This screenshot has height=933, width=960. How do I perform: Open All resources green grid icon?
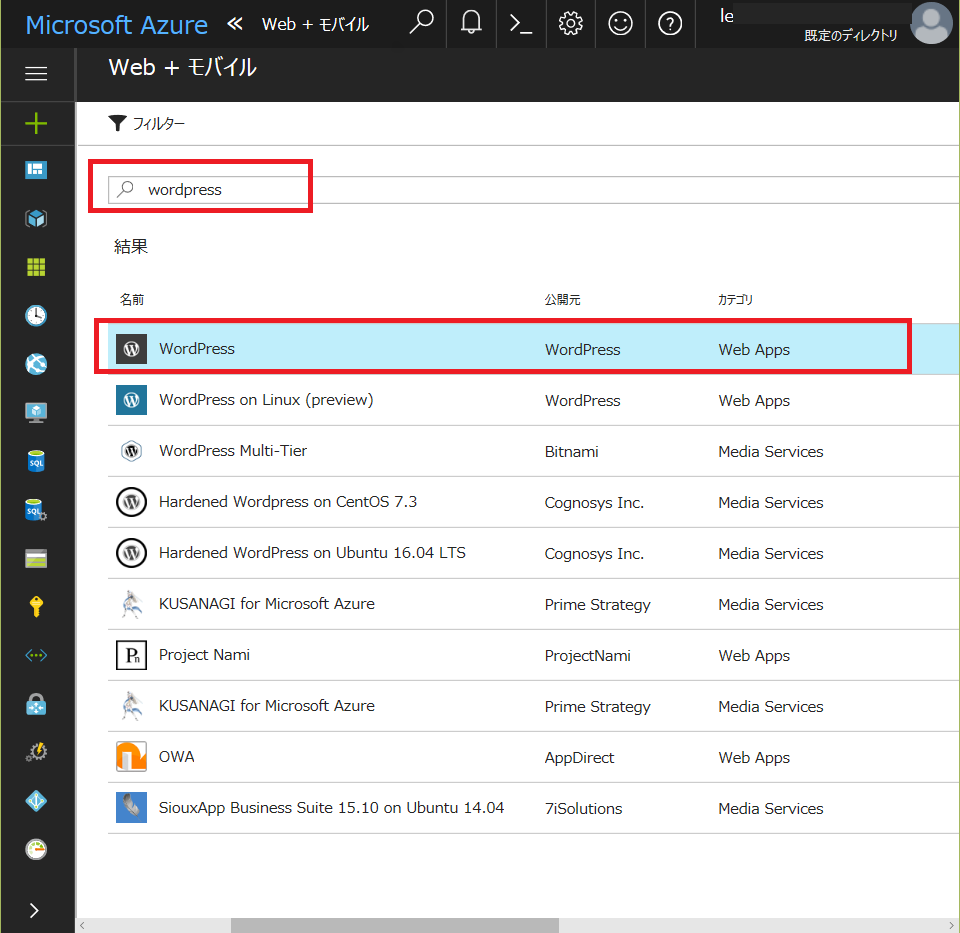pos(36,267)
